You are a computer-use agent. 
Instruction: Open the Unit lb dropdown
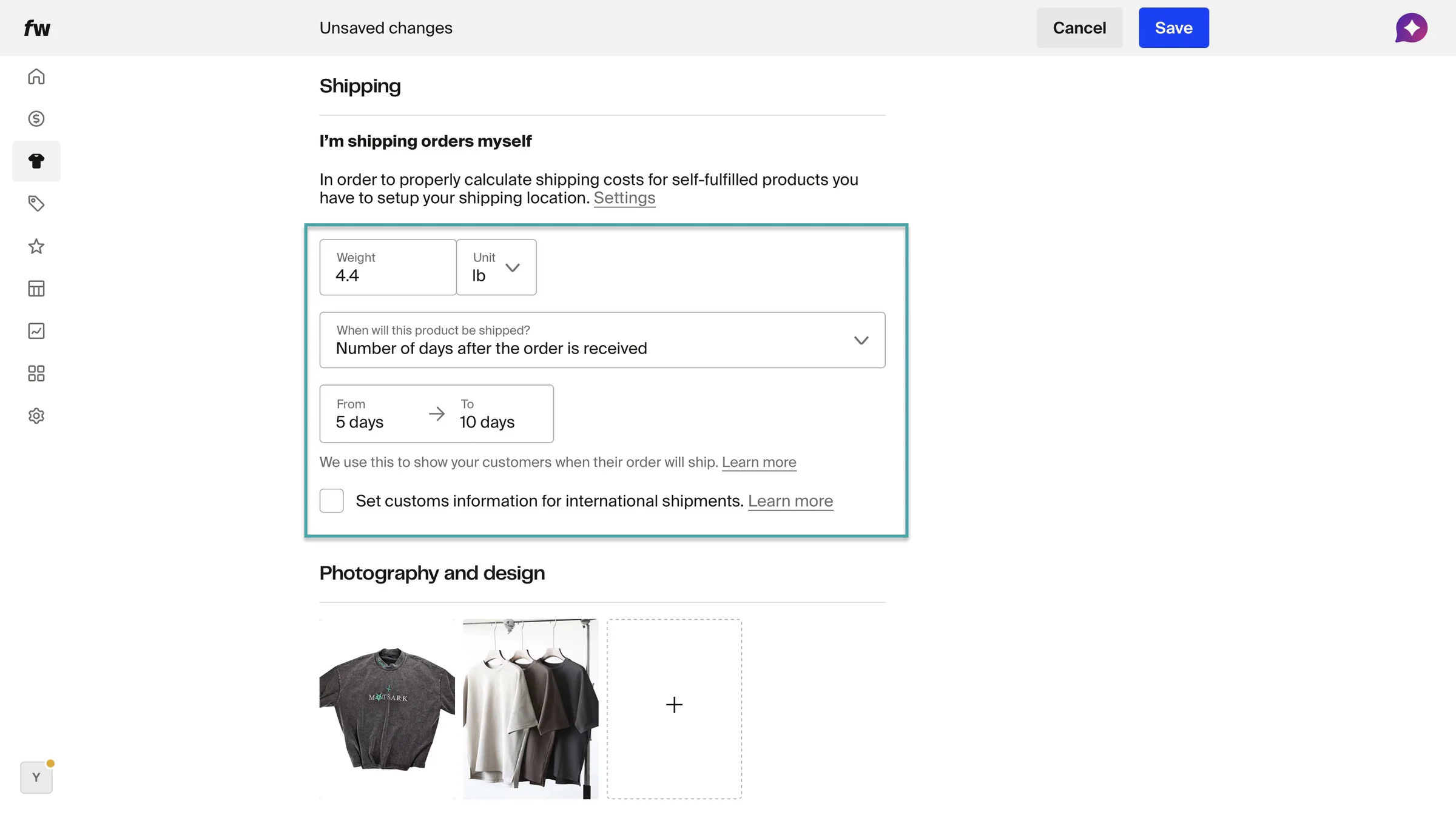coord(496,267)
